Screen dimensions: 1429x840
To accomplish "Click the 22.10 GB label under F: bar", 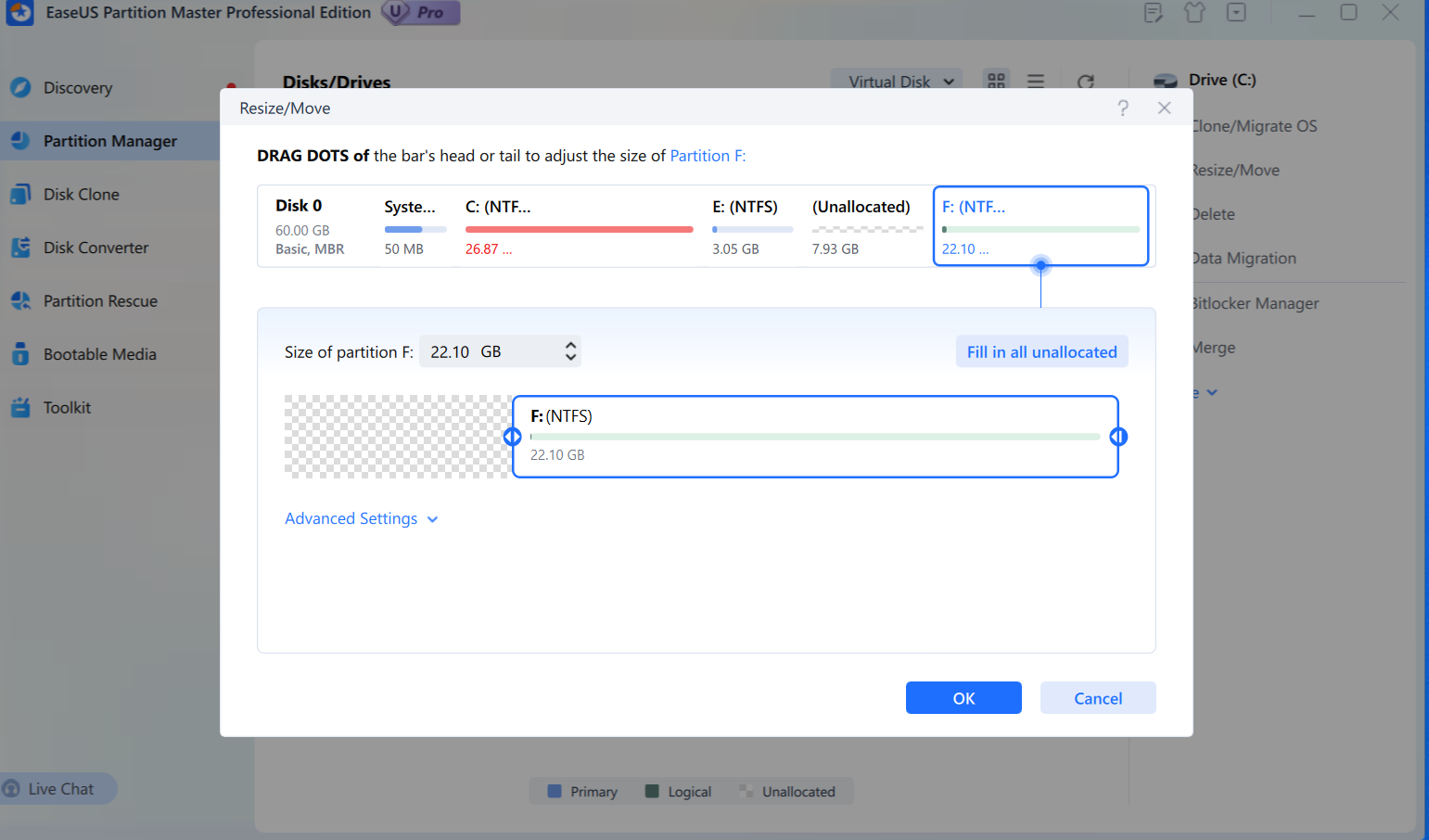I will tap(557, 455).
